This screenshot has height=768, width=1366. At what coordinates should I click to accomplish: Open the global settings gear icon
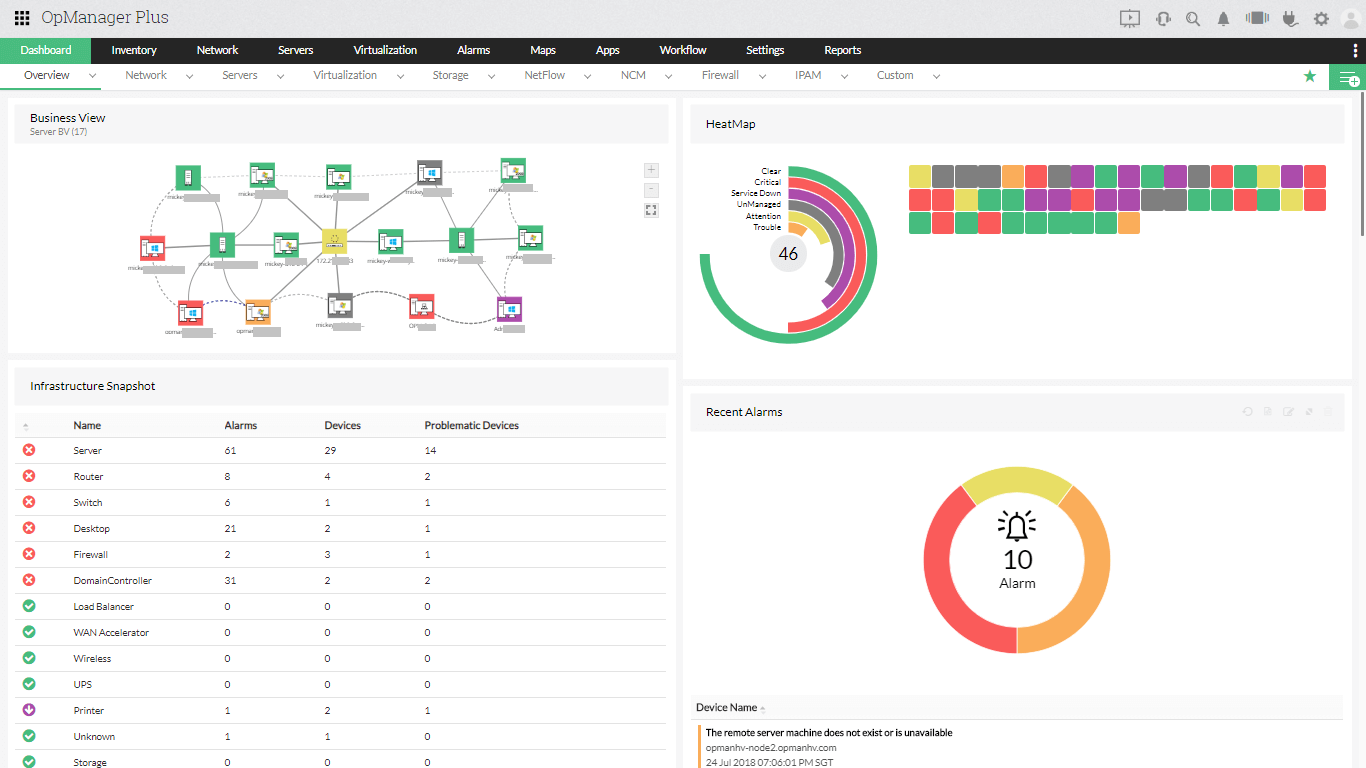pos(1321,17)
